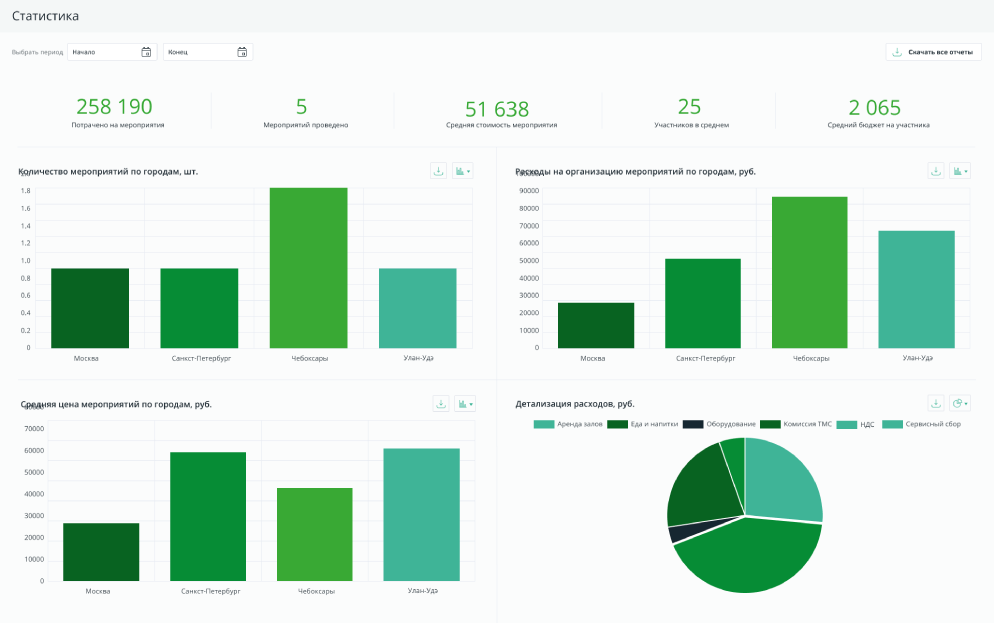Viewport: 994px width, 623px height.
Task: Click the Москва bar in average price chart
Action: [101, 551]
